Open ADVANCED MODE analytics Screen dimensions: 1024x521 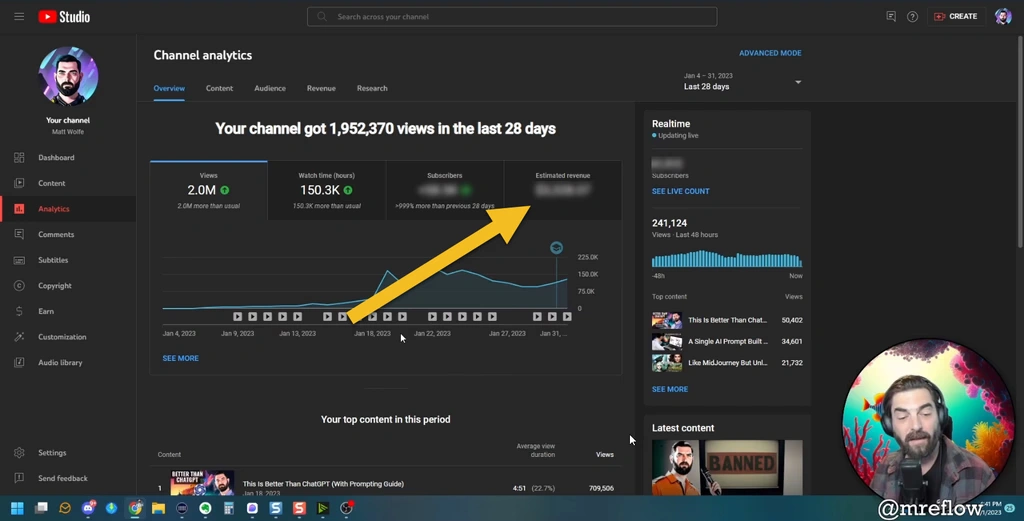[x=770, y=53]
